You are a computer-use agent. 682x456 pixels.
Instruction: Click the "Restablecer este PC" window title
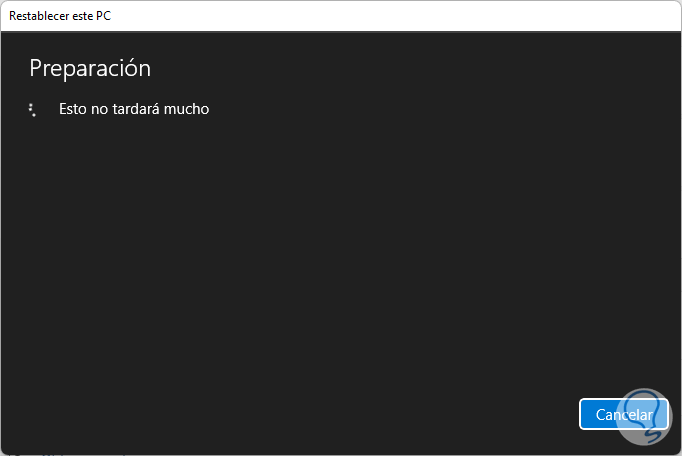click(x=60, y=16)
